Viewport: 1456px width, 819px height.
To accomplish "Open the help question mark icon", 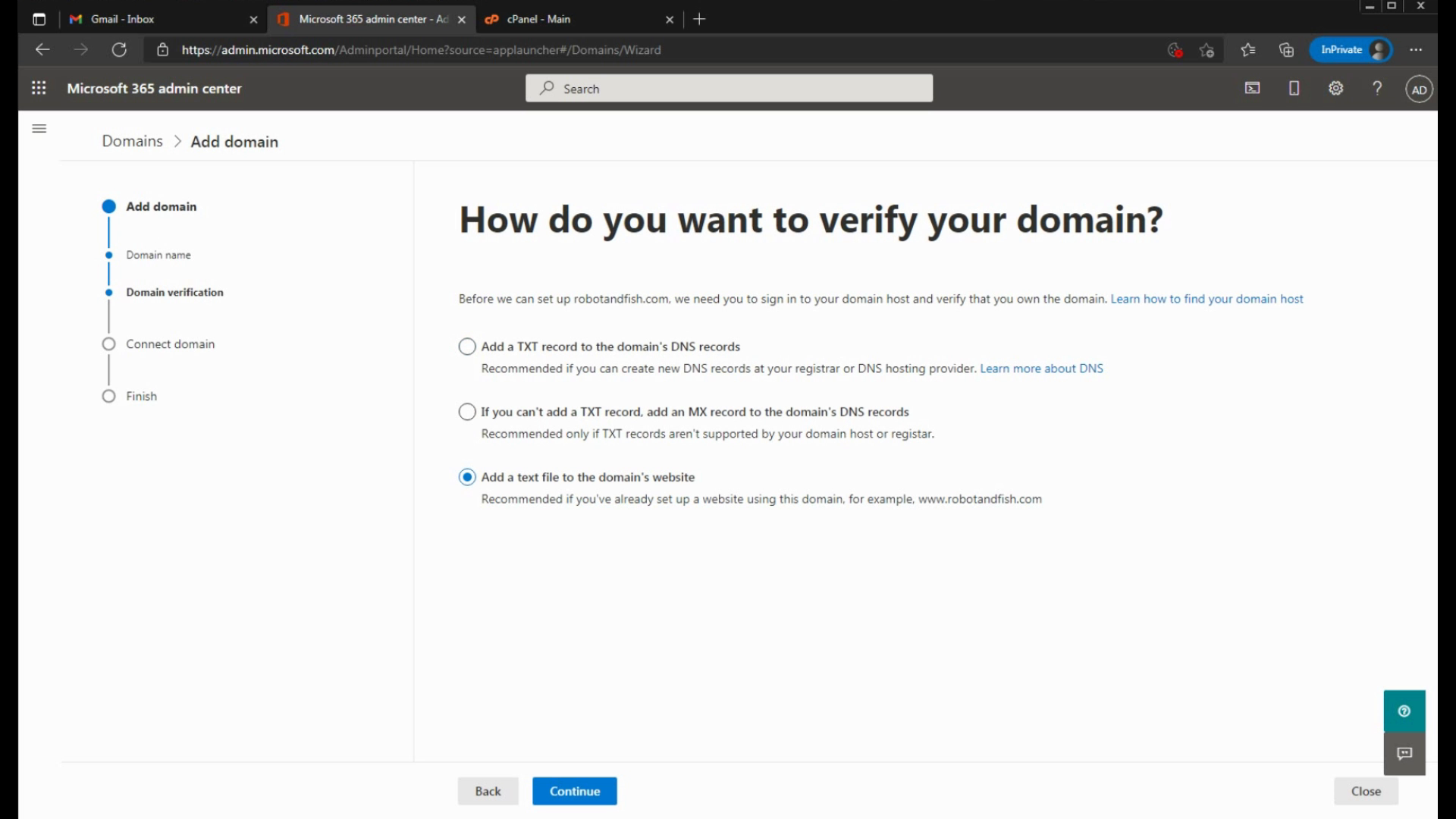I will pyautogui.click(x=1377, y=88).
